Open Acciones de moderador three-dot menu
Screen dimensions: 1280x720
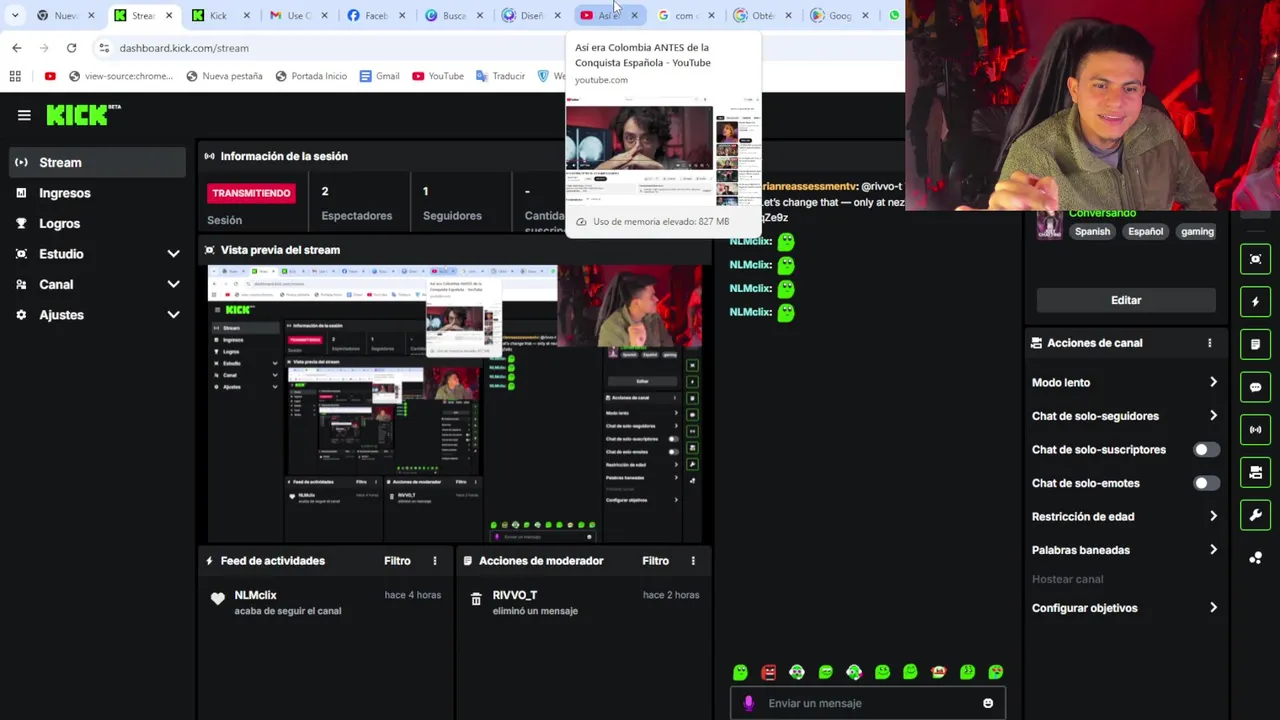coord(692,561)
